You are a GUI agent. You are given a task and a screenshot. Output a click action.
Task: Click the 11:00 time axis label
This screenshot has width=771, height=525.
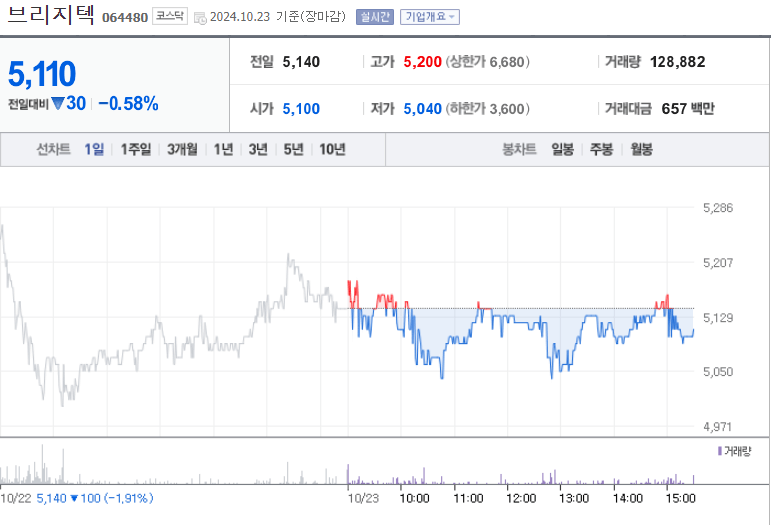[468, 498]
